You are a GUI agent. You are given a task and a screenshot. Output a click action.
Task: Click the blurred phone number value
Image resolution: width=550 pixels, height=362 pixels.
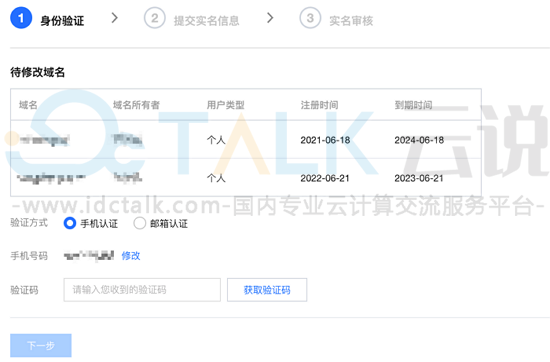pyautogui.click(x=89, y=256)
